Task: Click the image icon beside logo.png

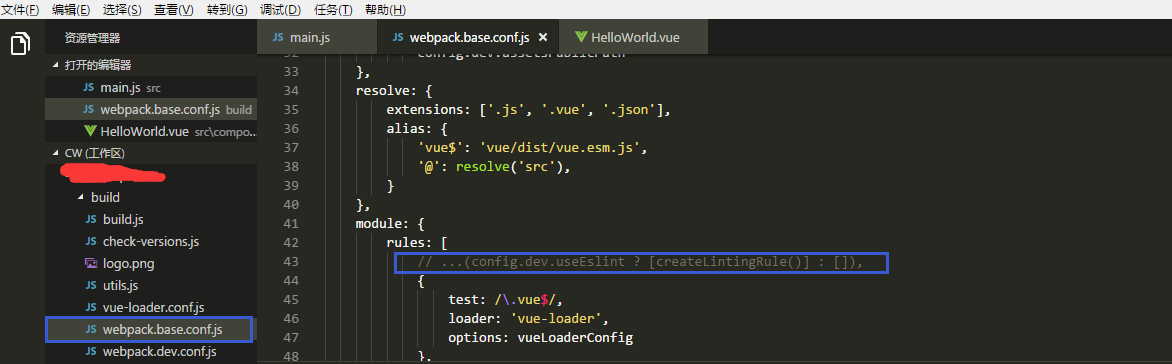Action: pyautogui.click(x=90, y=263)
